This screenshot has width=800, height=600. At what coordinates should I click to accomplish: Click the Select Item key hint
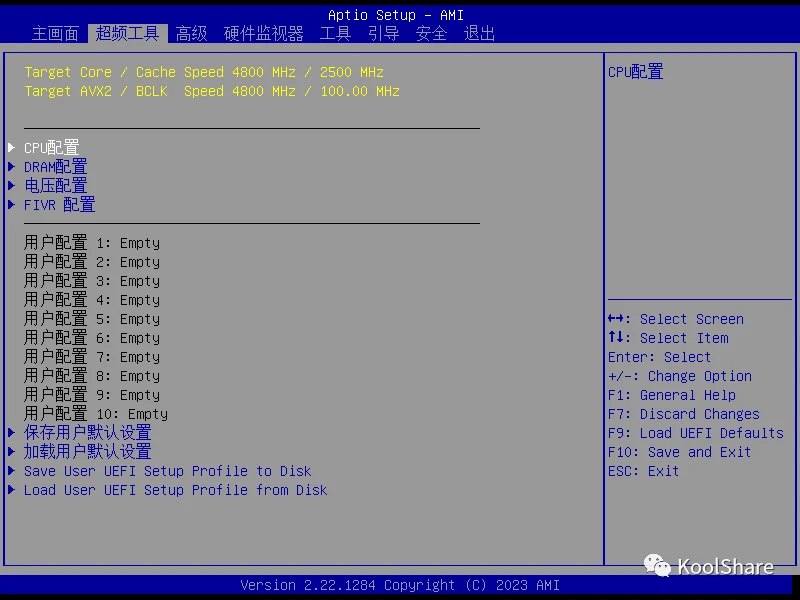pos(668,338)
